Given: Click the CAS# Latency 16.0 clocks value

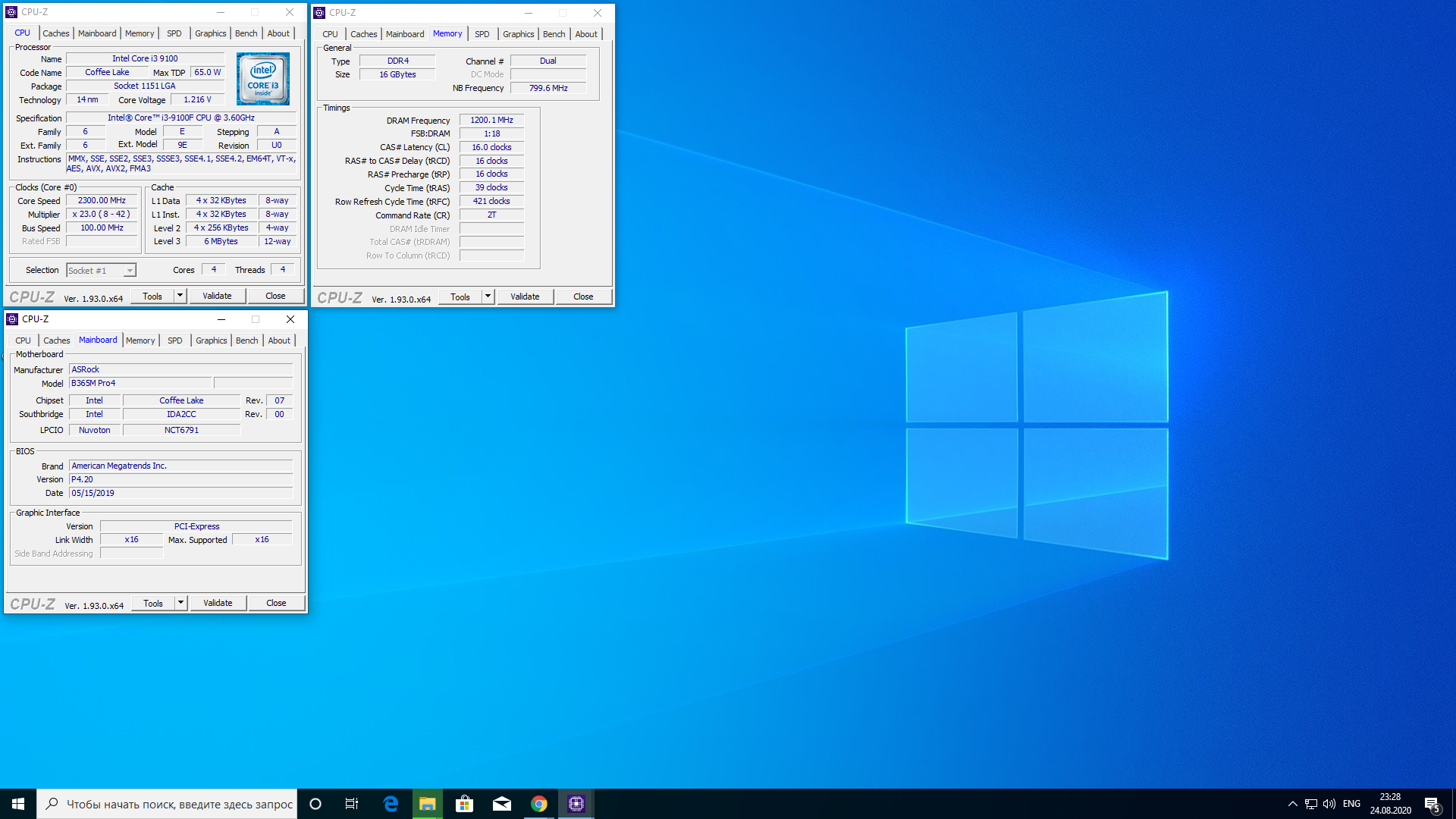Looking at the screenshot, I should [x=491, y=147].
